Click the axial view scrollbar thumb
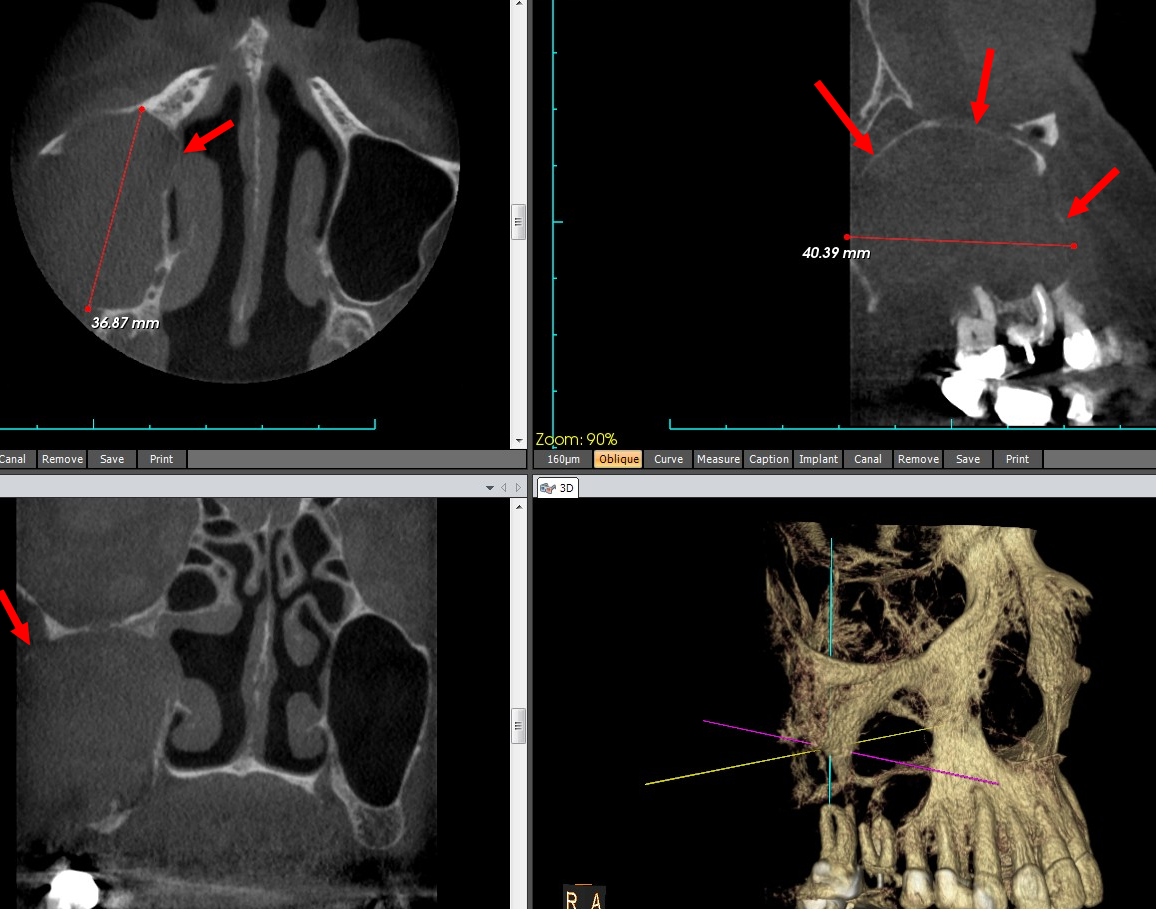Viewport: 1156px width, 909px height. tap(518, 222)
